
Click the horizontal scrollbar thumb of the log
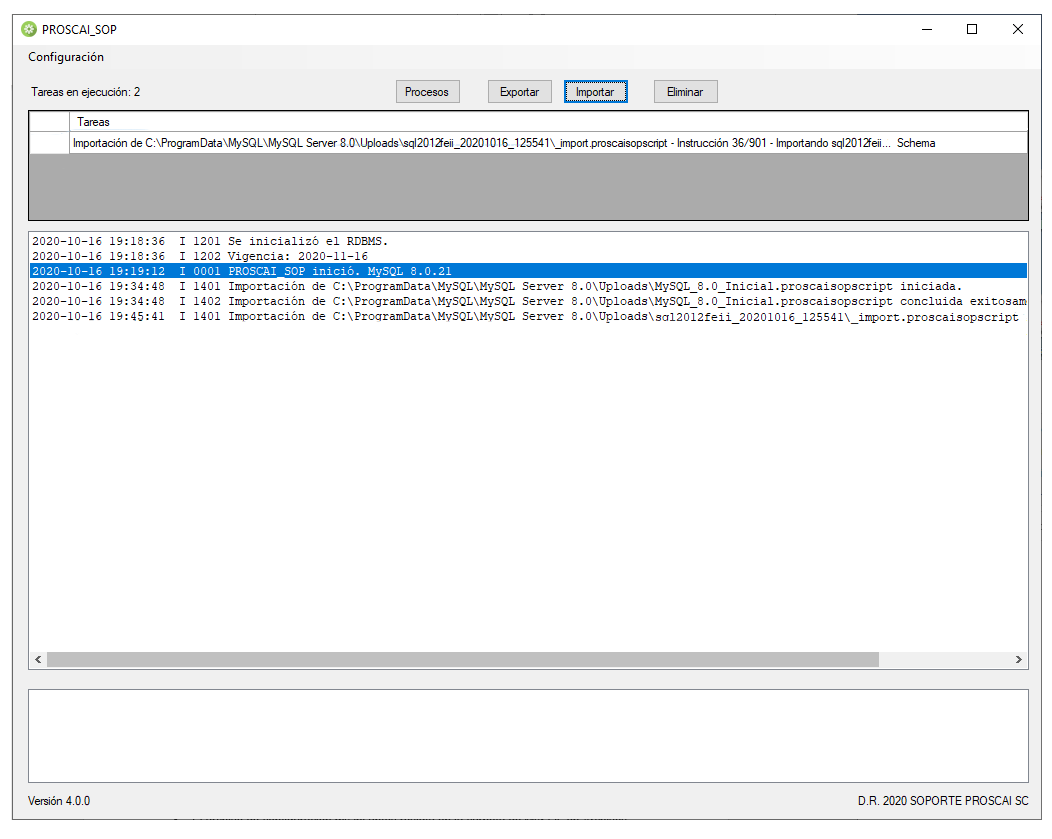point(463,659)
